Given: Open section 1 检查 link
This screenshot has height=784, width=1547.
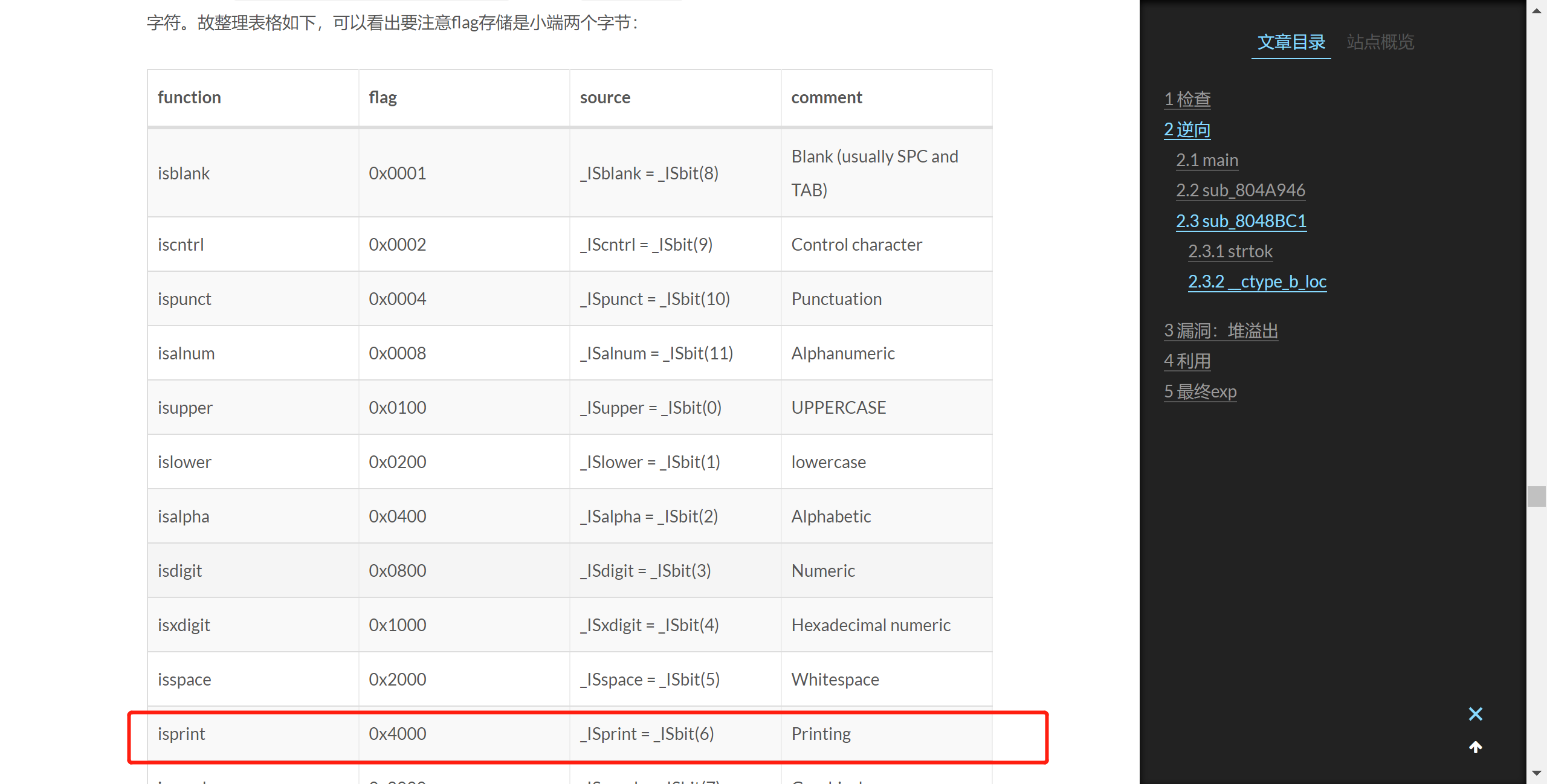Looking at the screenshot, I should tap(1187, 99).
